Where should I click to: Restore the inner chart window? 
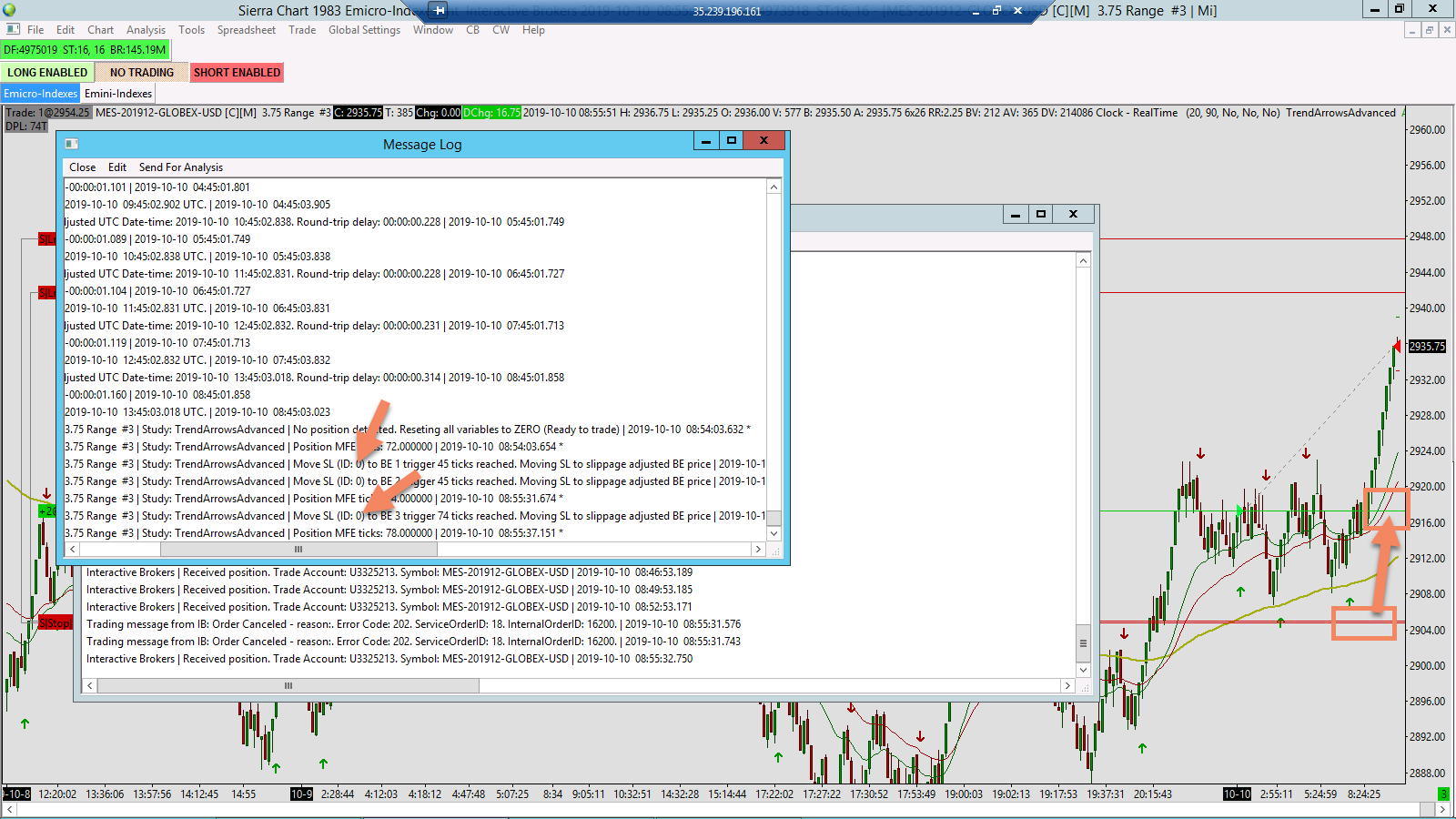(1430, 30)
